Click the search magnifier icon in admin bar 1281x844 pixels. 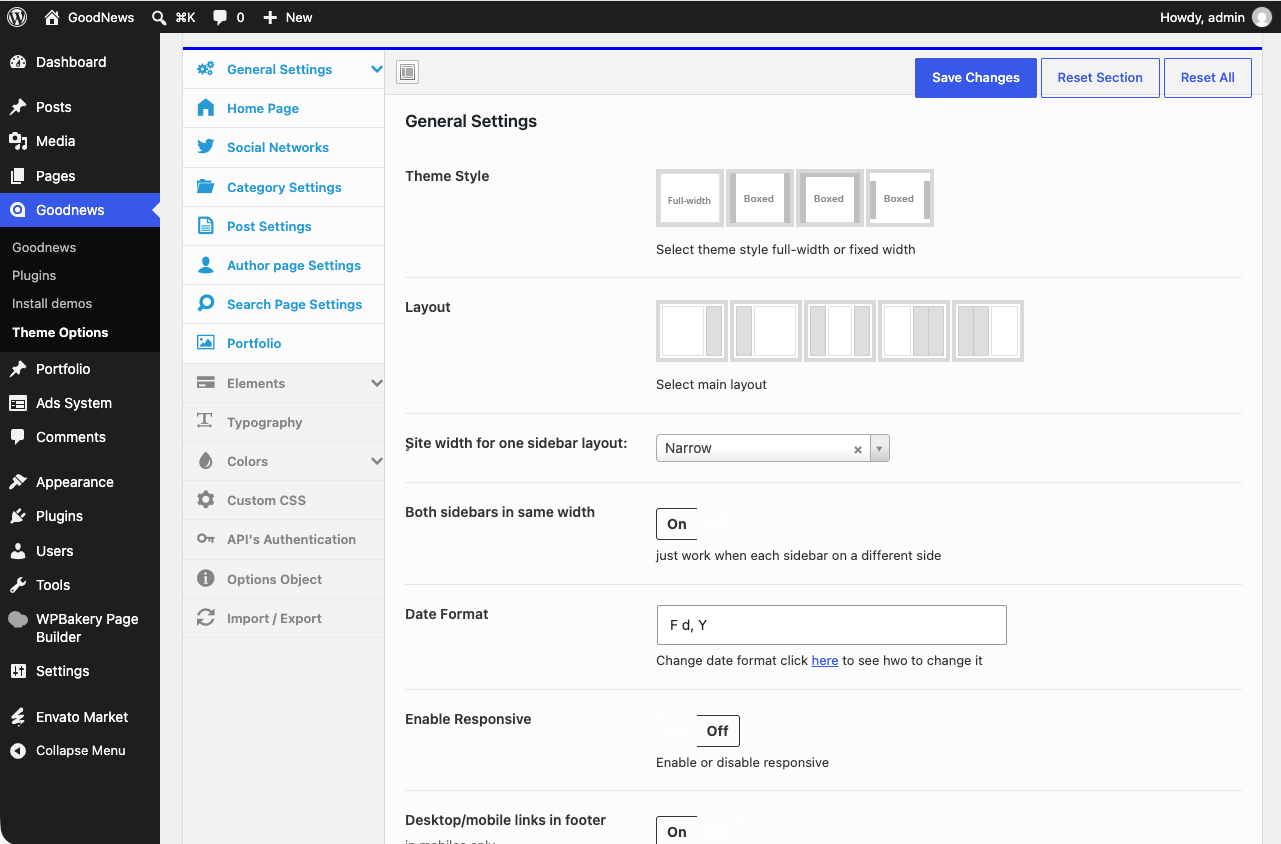pyautogui.click(x=159, y=17)
